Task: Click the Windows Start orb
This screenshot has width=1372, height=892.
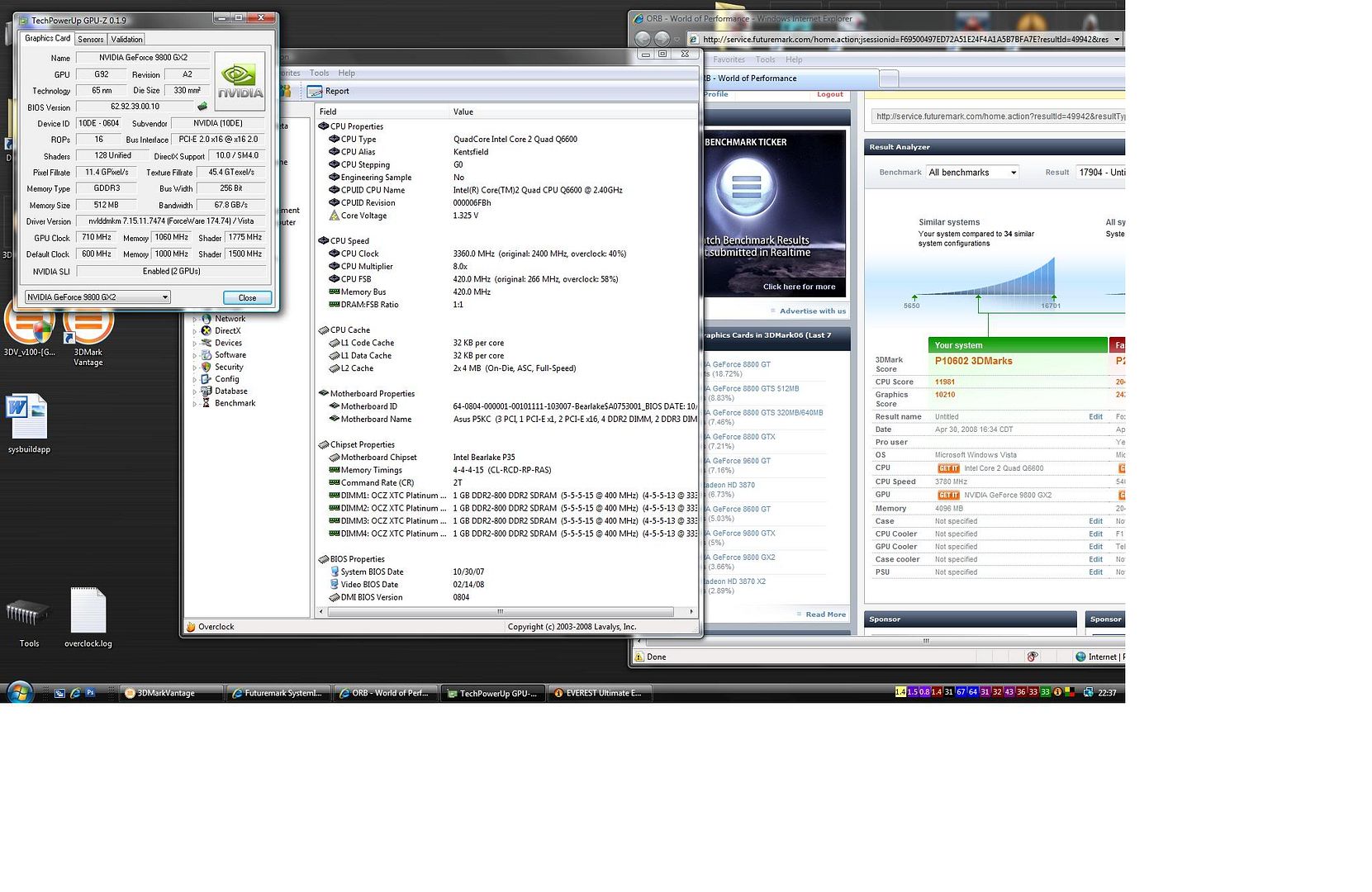Action: [x=20, y=692]
